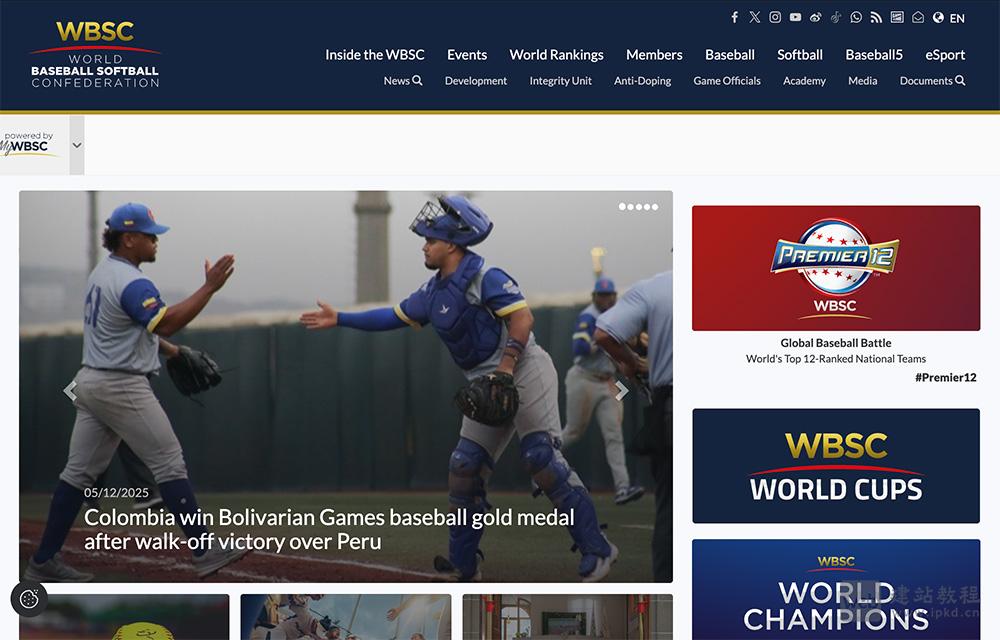Open the Instagram social icon
Screen dimensions: 1000x640
[775, 17]
